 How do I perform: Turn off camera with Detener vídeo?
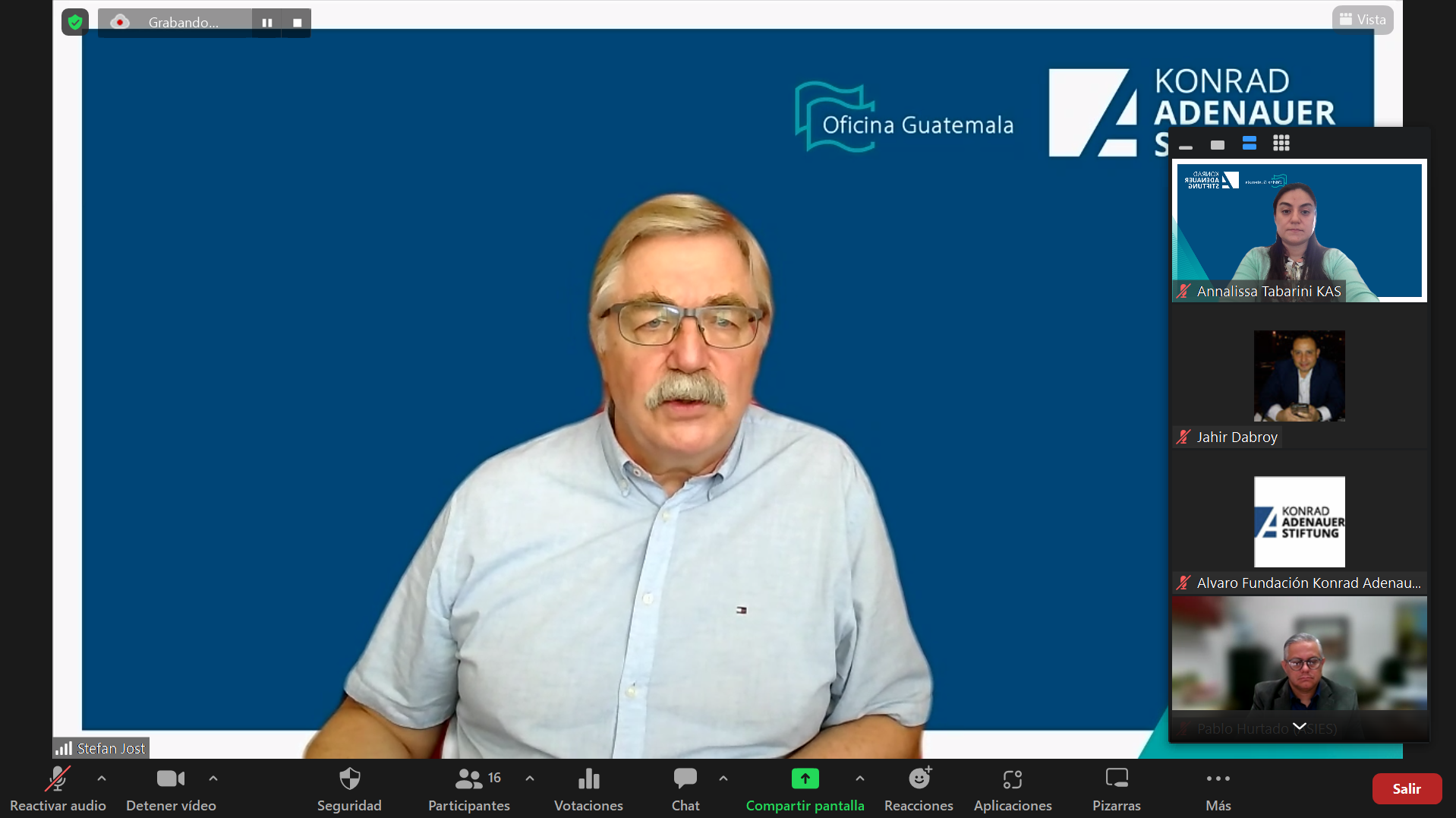click(x=171, y=788)
